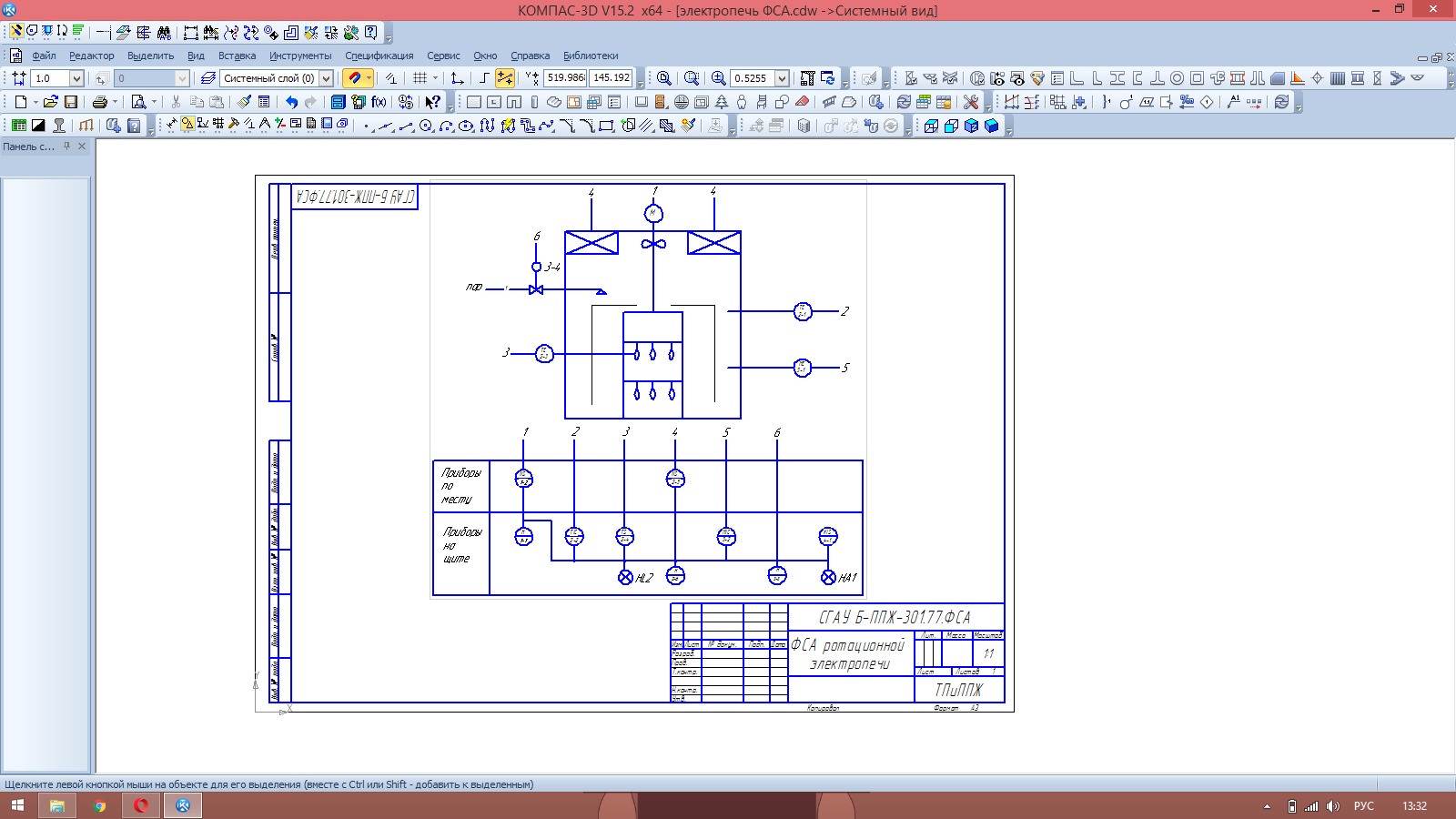Open the layers manager stacked-sheets icon
Image resolution: width=1456 pixels, height=819 pixels.
(x=208, y=78)
